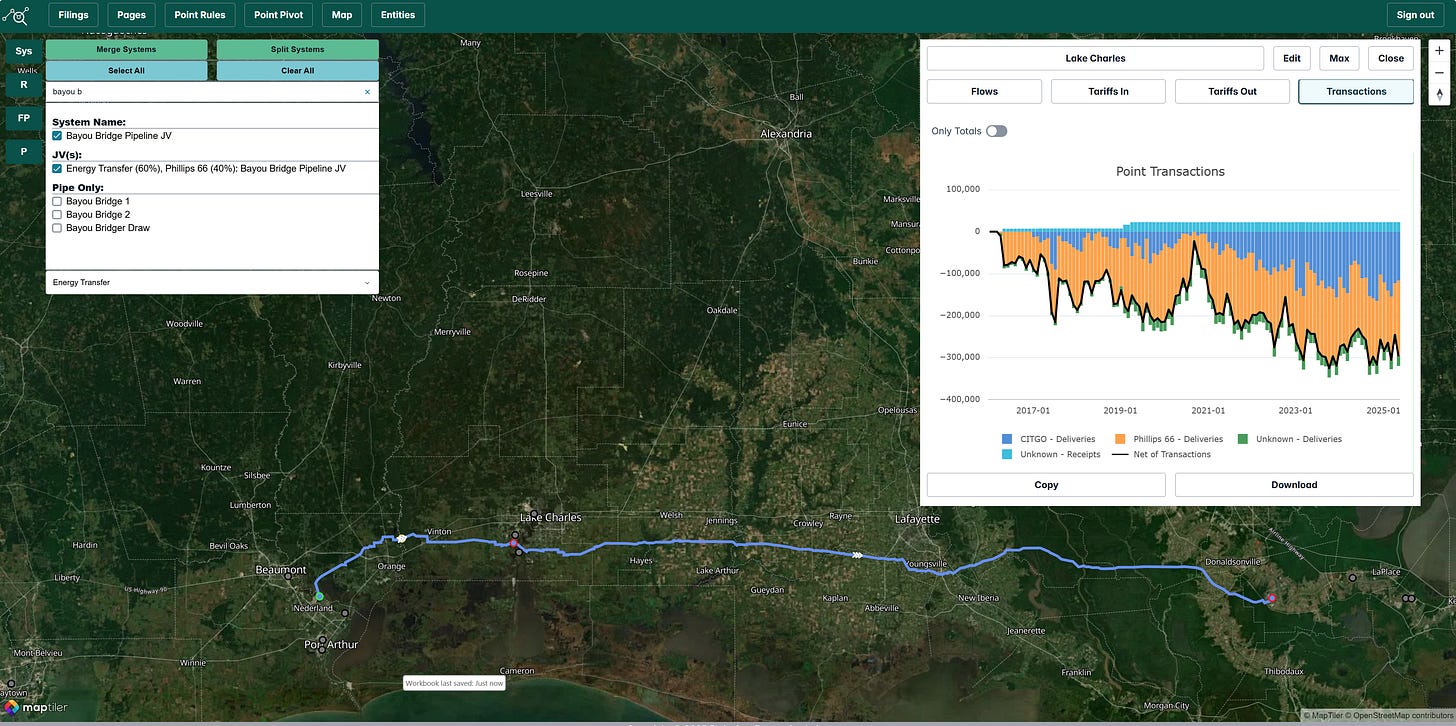1456x726 pixels.
Task: Click the 2021-01 axis label
Action: pos(1208,410)
